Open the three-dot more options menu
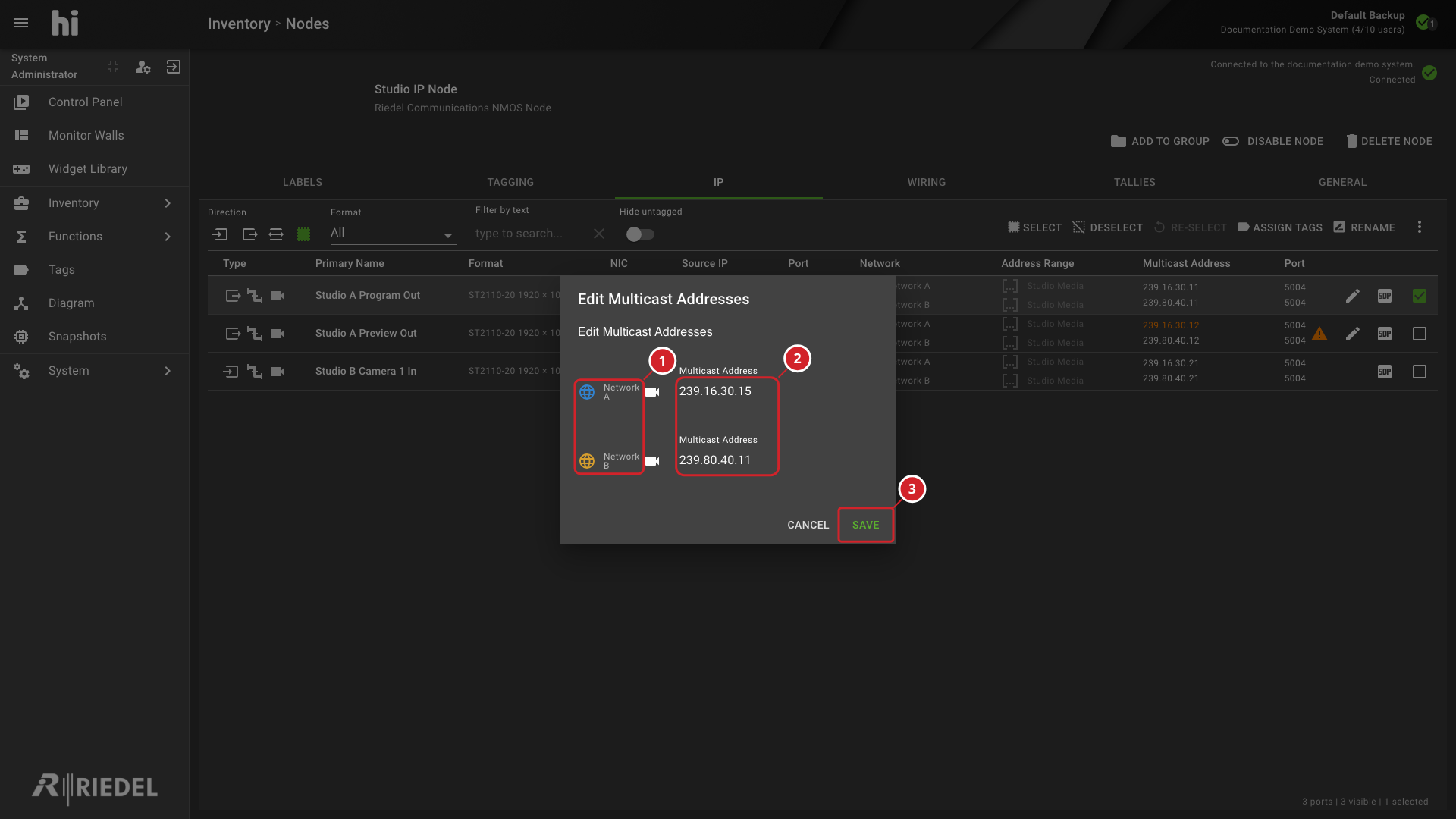 [x=1420, y=227]
